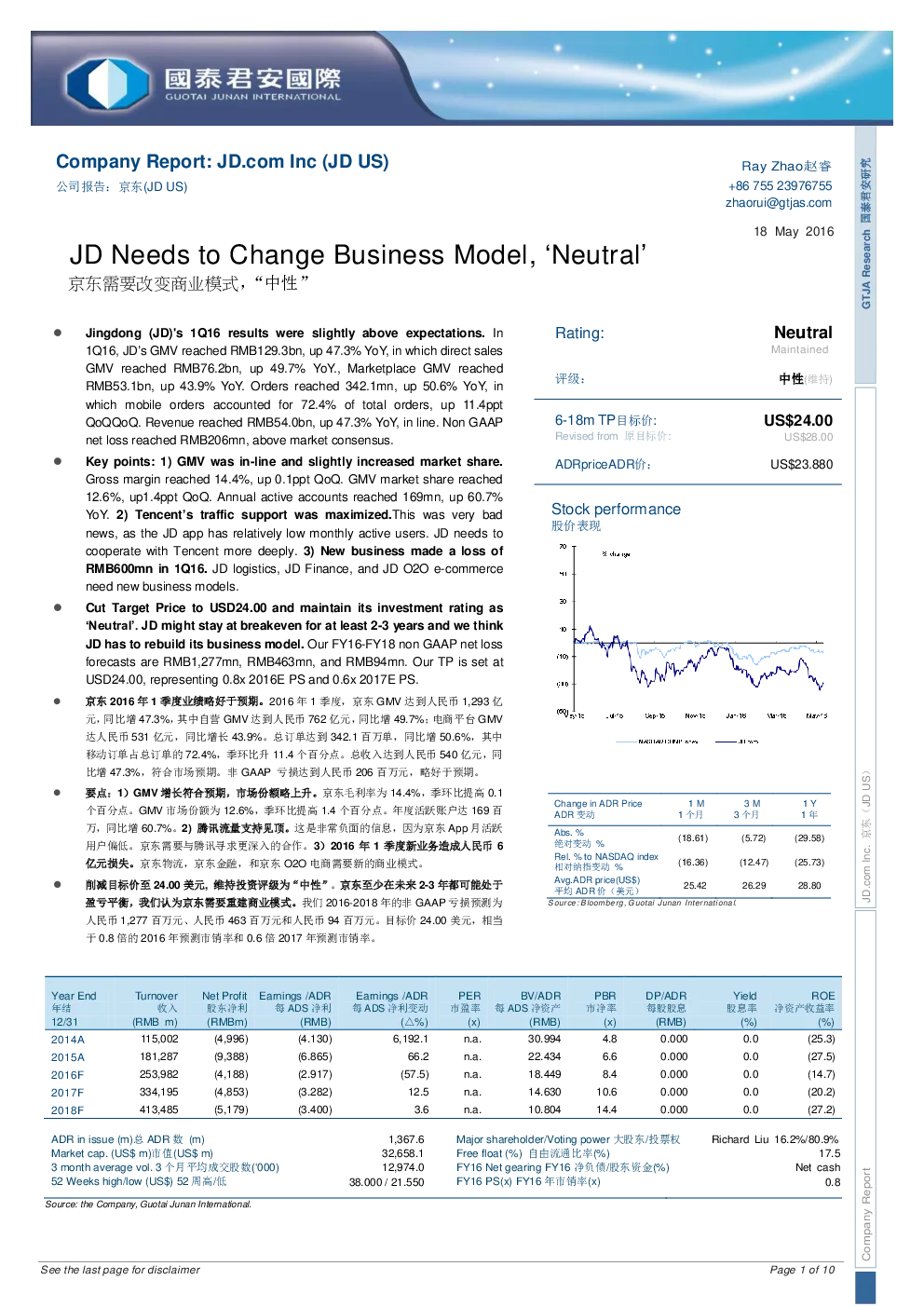Click the 'Cut Target Price to USD24.00' bullet paragraph
The width and height of the screenshot is (924, 1307).
coord(294,644)
